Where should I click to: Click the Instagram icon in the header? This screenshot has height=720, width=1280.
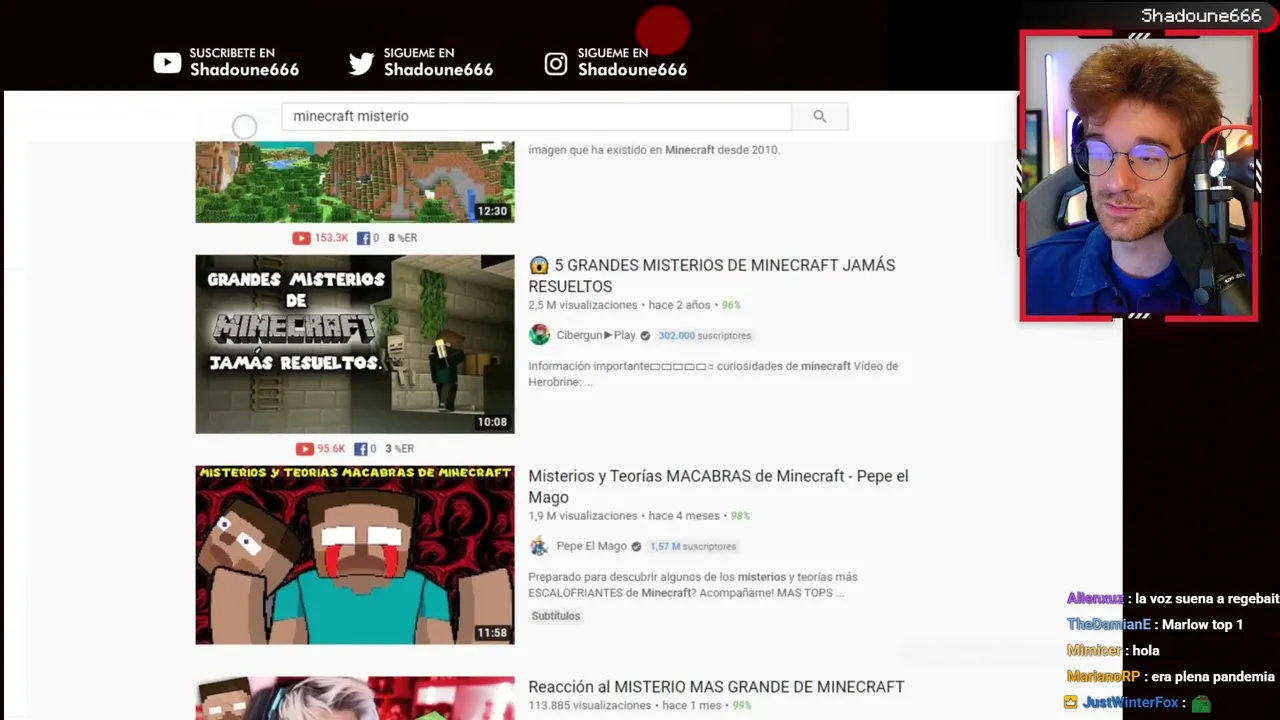point(556,63)
